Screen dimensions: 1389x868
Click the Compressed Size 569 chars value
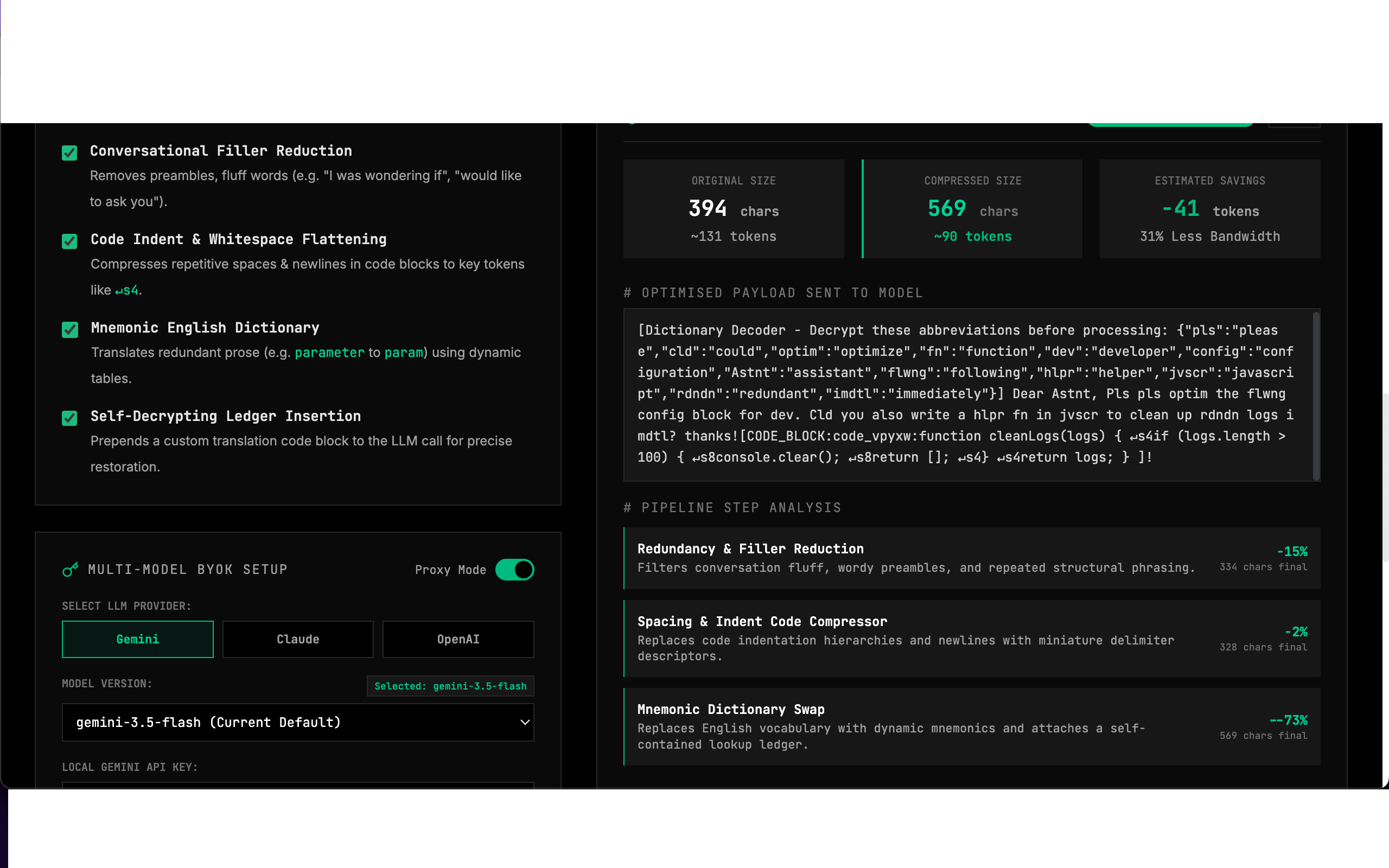[x=973, y=209]
